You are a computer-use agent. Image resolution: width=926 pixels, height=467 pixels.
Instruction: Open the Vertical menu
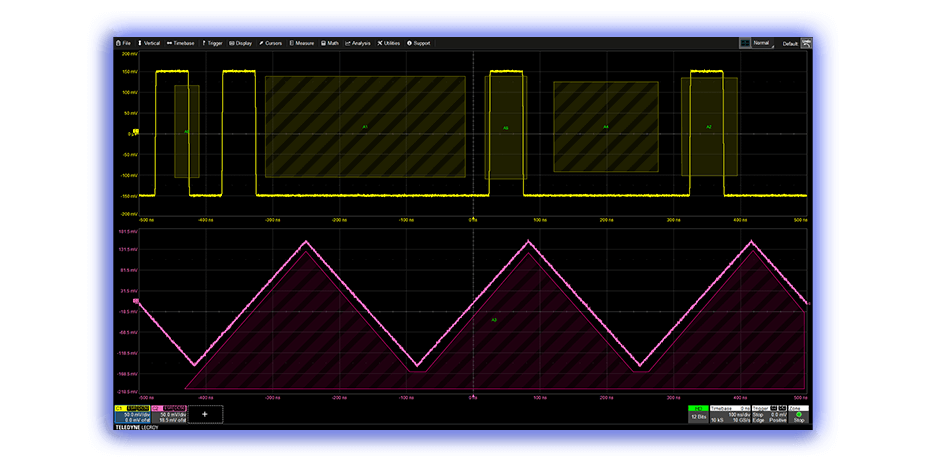149,43
